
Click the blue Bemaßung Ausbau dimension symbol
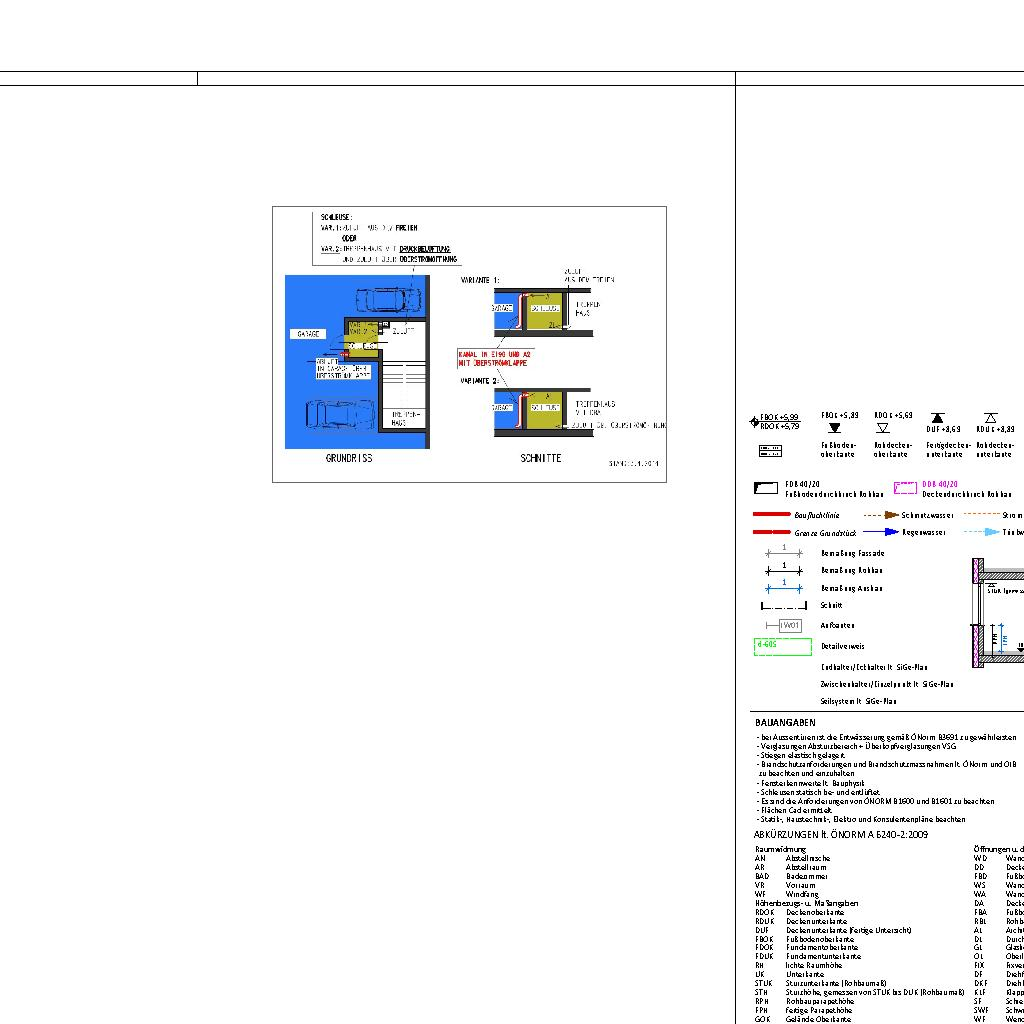click(784, 588)
